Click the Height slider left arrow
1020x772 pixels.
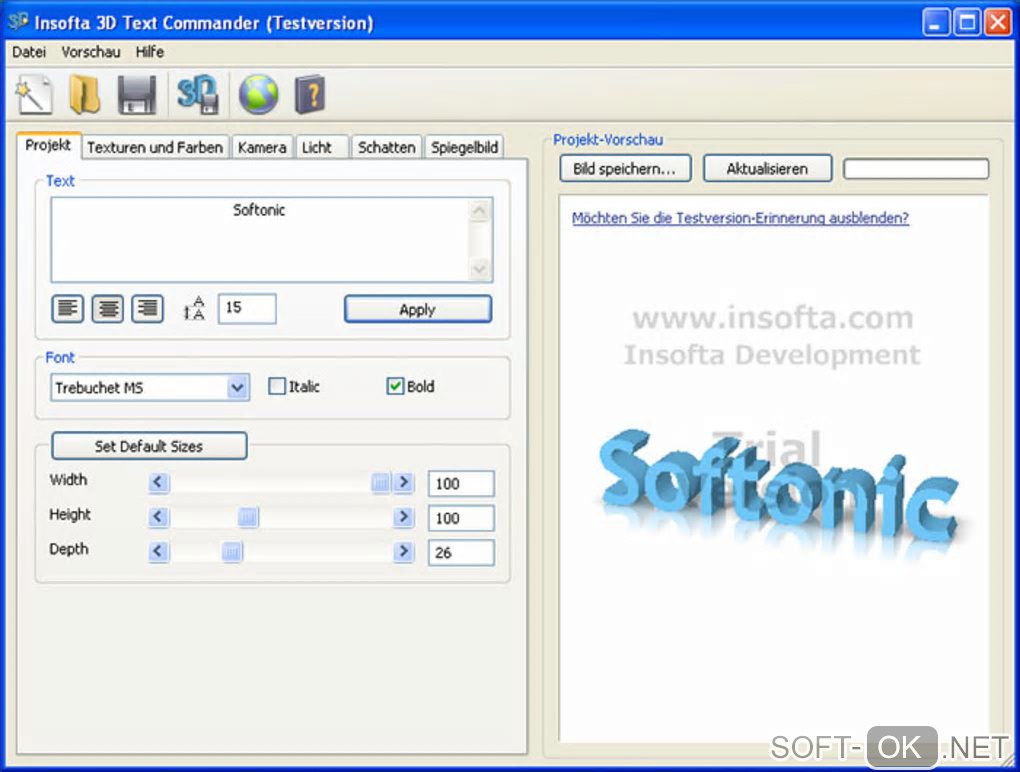(158, 517)
